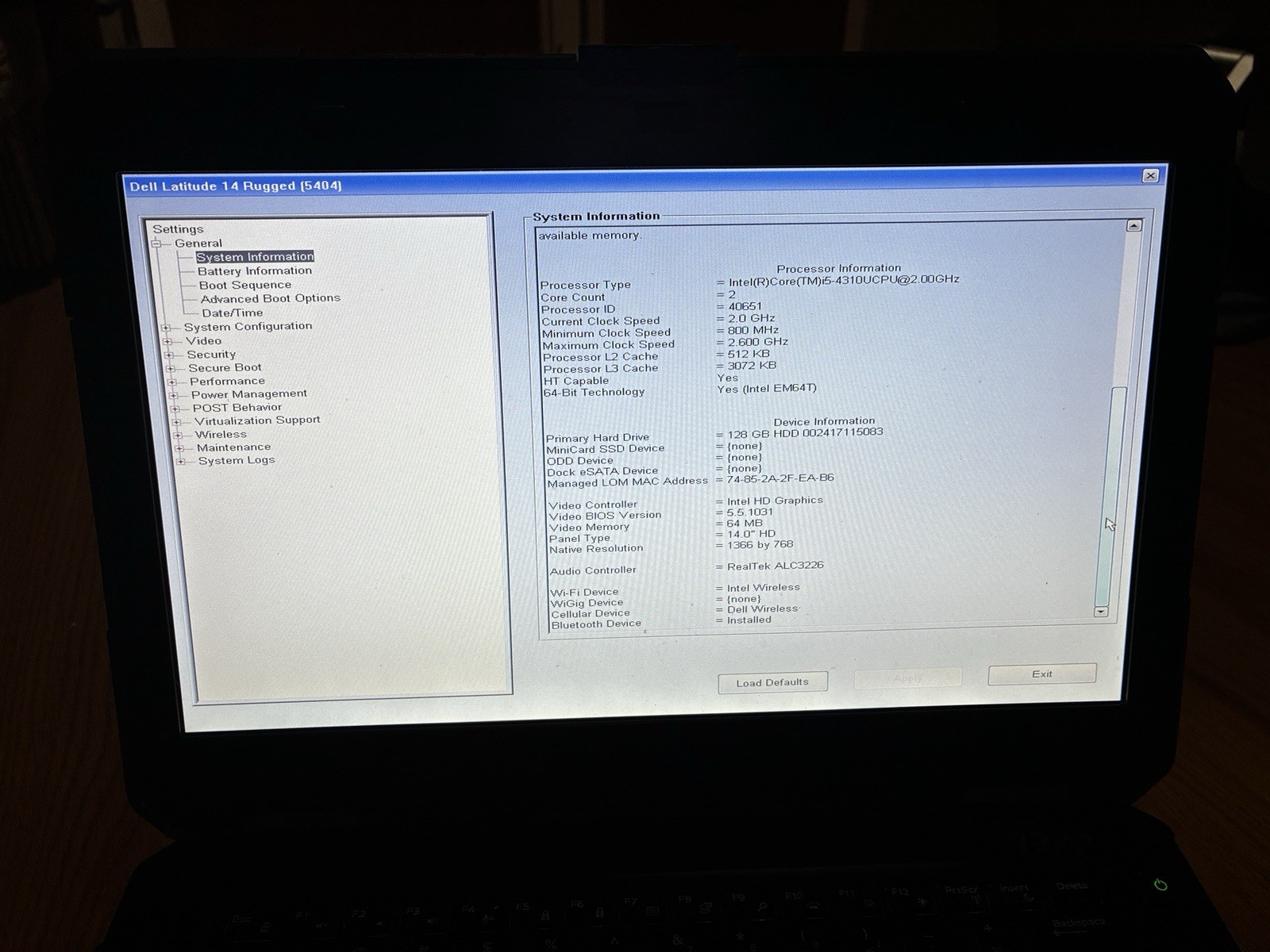Click the Panel Type 14.0" HD value
This screenshot has height=952, width=1270.
point(752,534)
